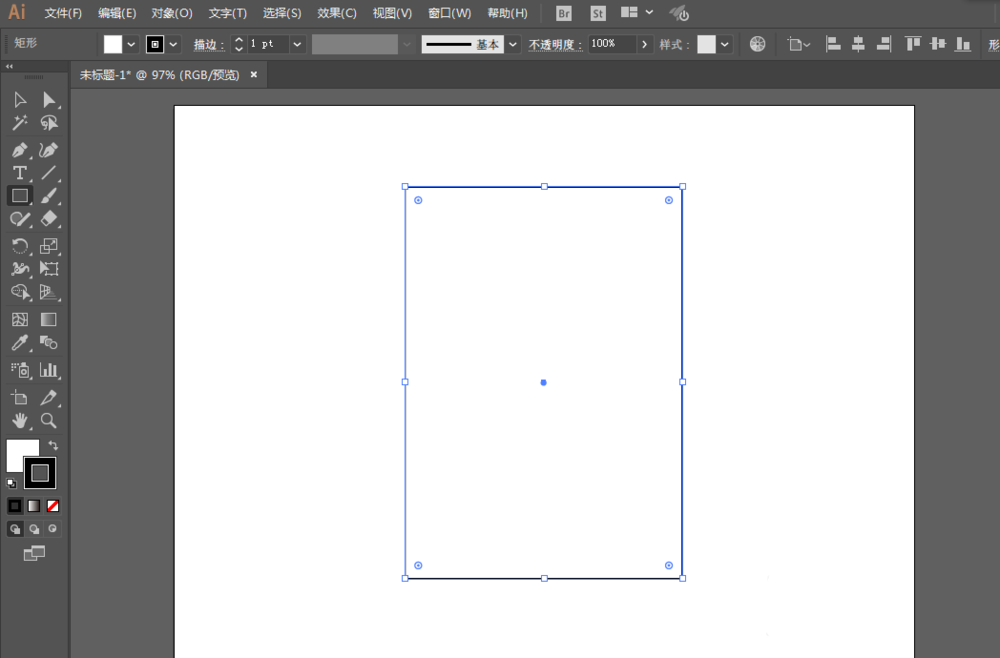Open the 效果(C) menu
This screenshot has width=1000, height=658.
[x=337, y=13]
